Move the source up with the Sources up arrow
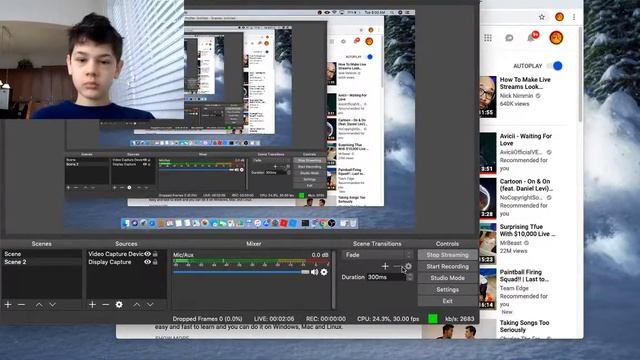Viewport: 640px width, 360px height. 137,304
